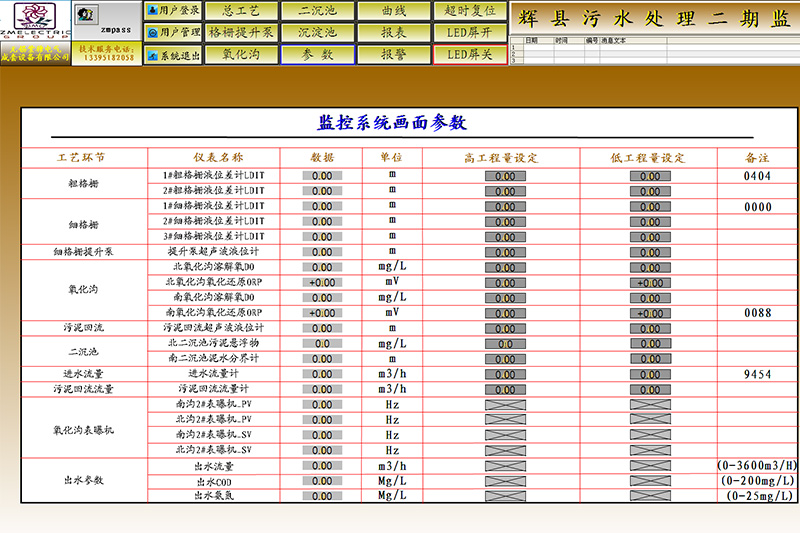This screenshot has width=800, height=533.
Task: Open 报表 reports page
Action: (x=394, y=33)
